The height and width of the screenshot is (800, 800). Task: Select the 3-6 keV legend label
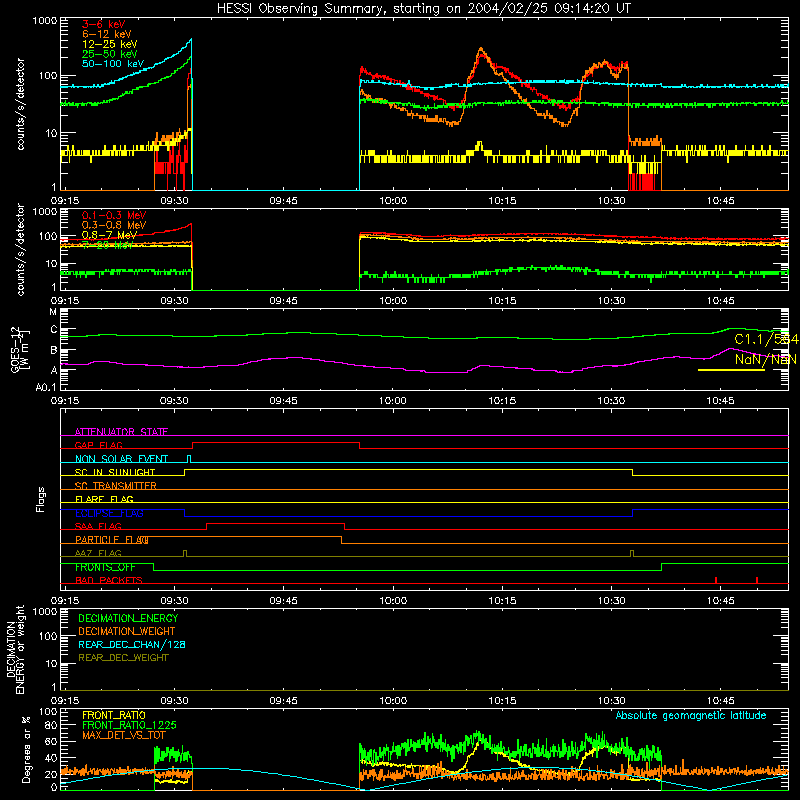click(103, 24)
